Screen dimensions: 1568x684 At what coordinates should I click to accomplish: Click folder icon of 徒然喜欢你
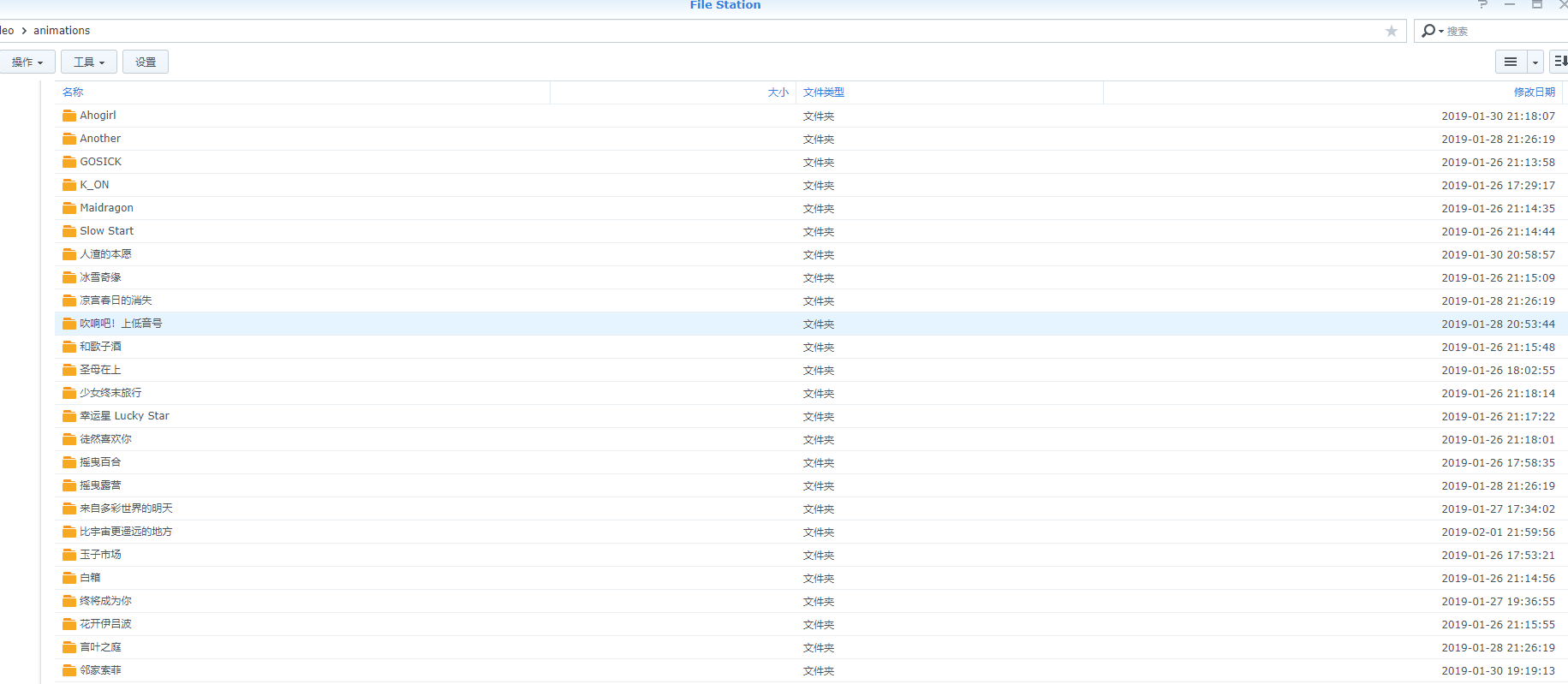[x=69, y=439]
